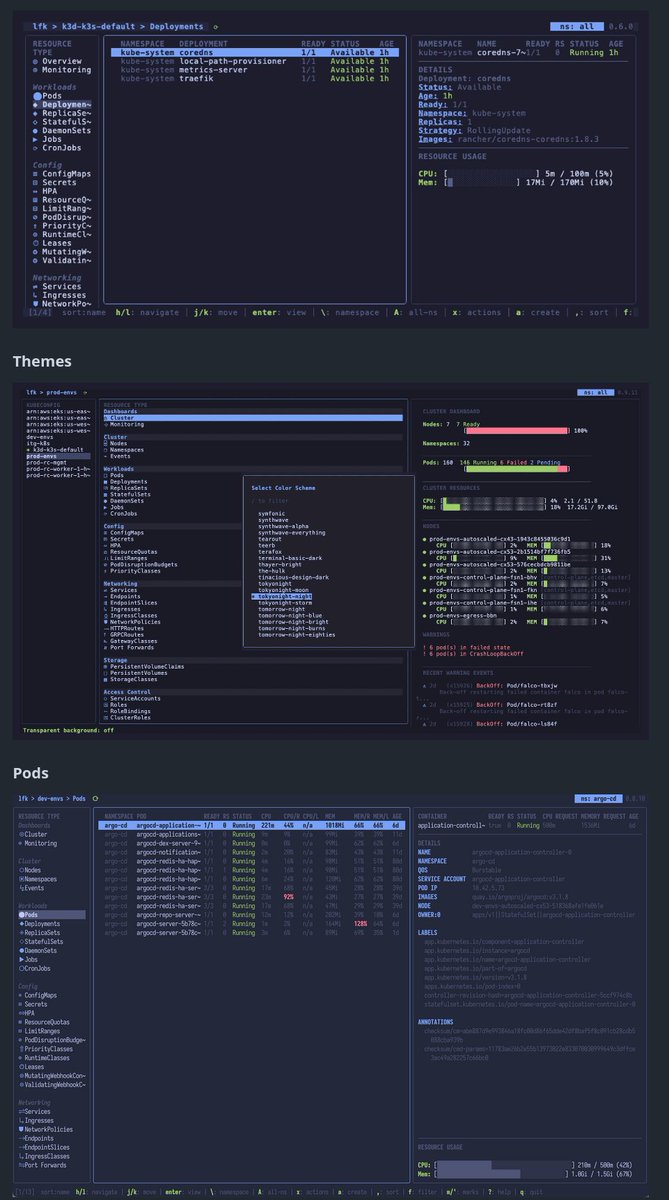Click the loading spinner icon beside Deployments breadcrumb

(x=217, y=27)
